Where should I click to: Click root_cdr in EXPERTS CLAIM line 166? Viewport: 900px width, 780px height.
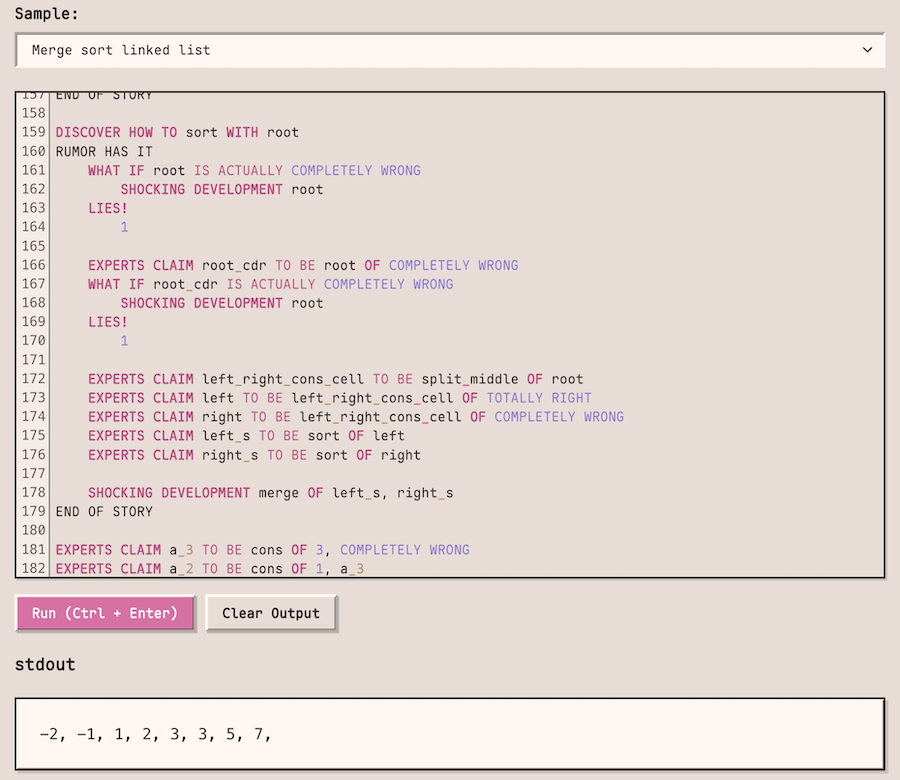(234, 265)
